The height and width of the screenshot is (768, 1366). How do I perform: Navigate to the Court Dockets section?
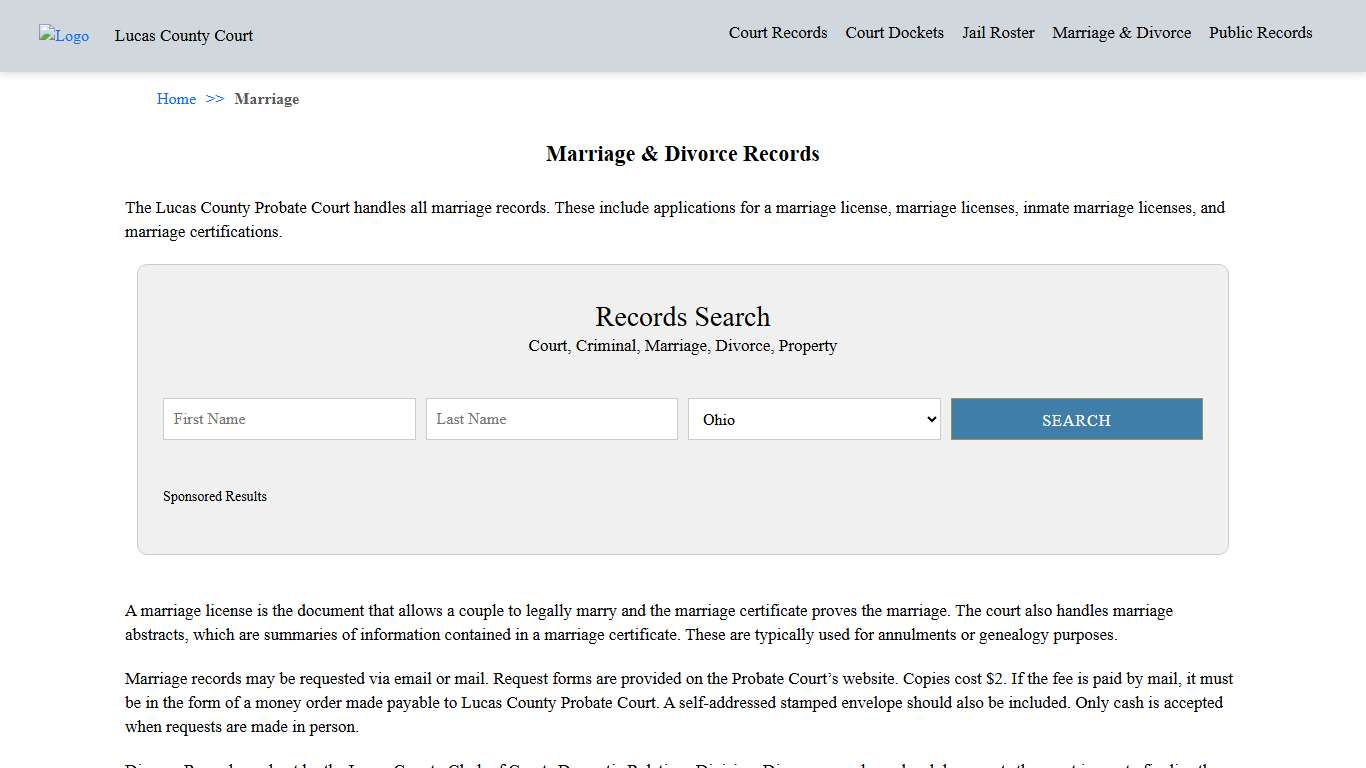(x=894, y=32)
